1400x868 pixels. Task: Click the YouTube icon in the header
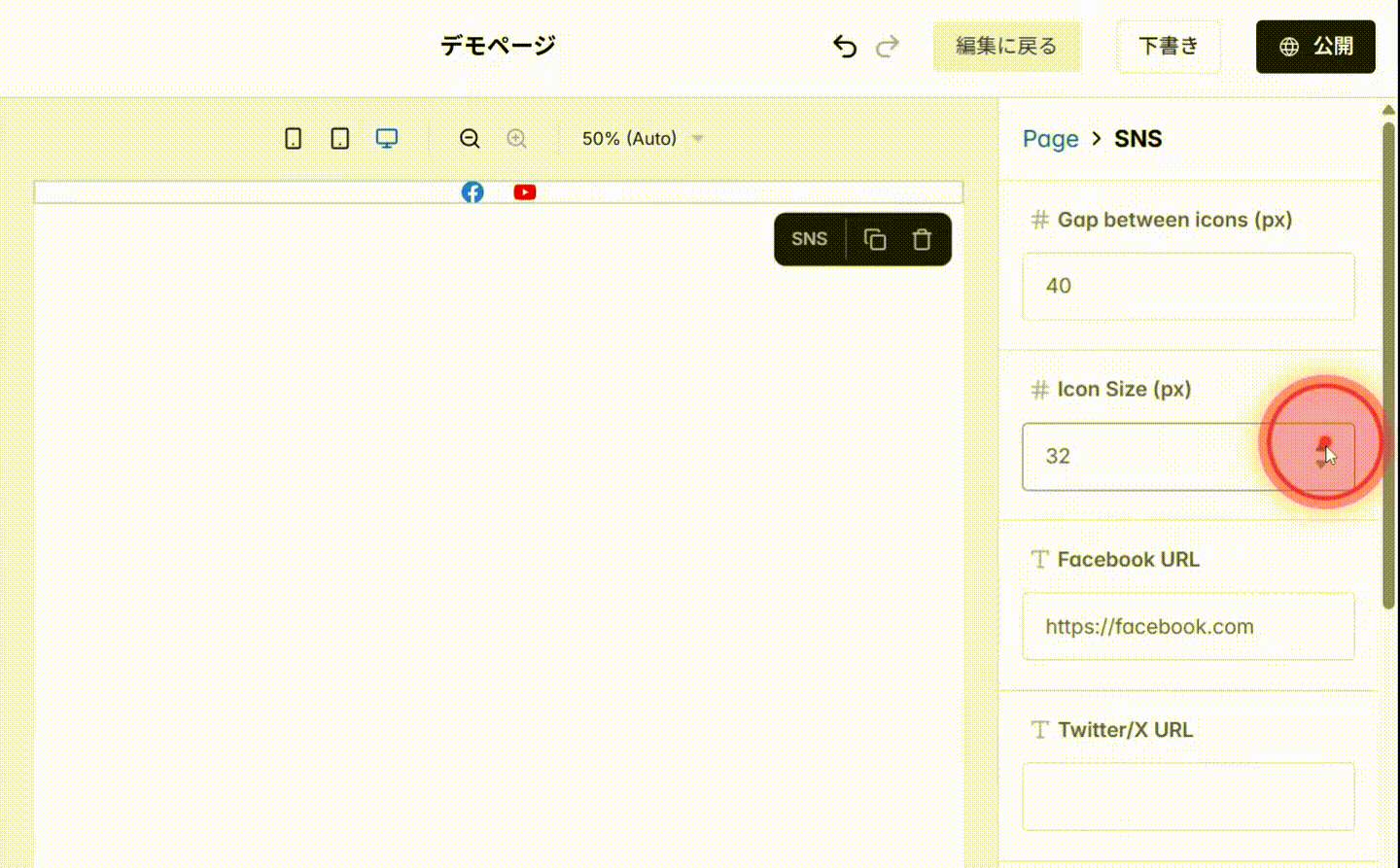click(524, 191)
